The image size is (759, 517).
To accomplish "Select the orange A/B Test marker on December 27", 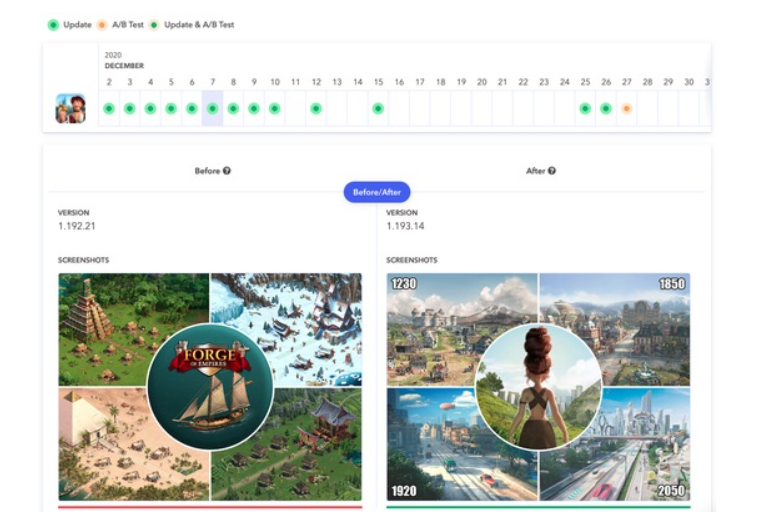I will click(x=626, y=108).
